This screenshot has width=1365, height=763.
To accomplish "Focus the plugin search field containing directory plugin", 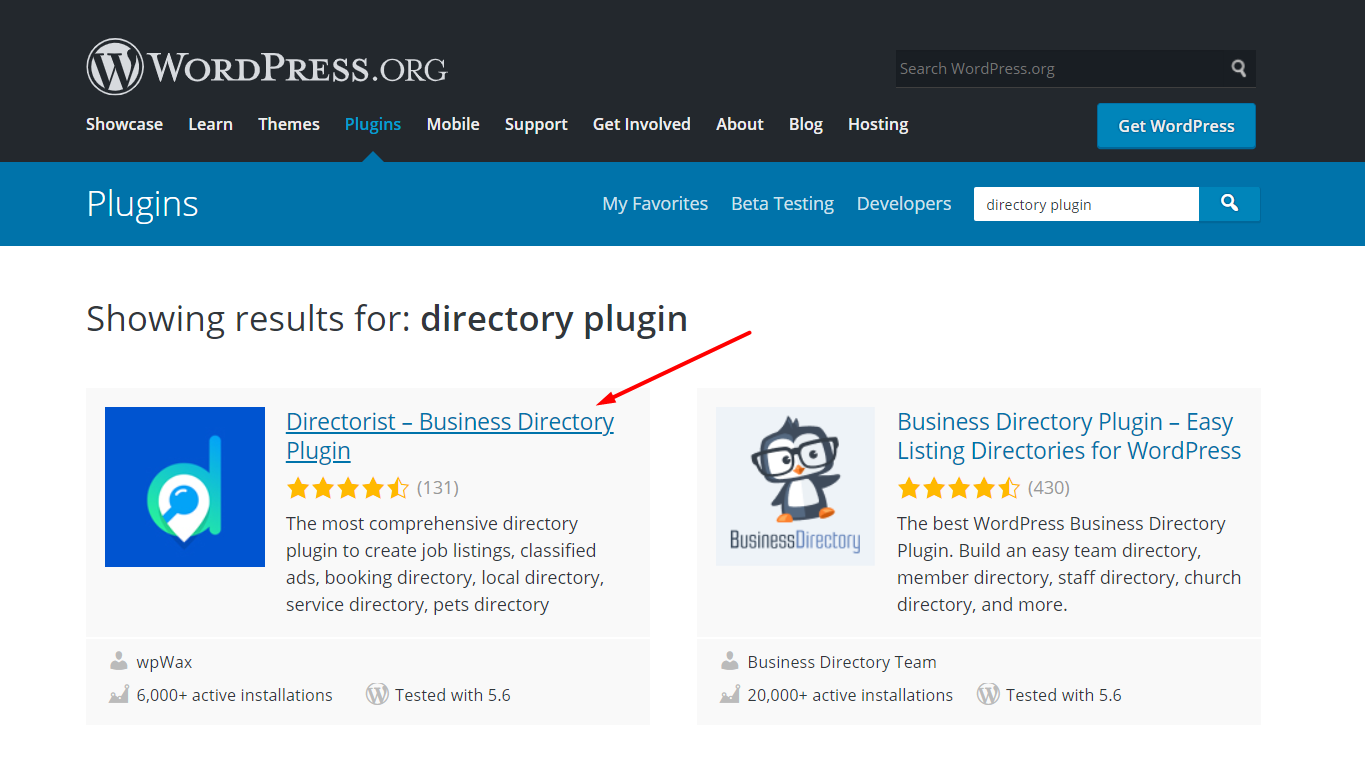I will [x=1086, y=204].
